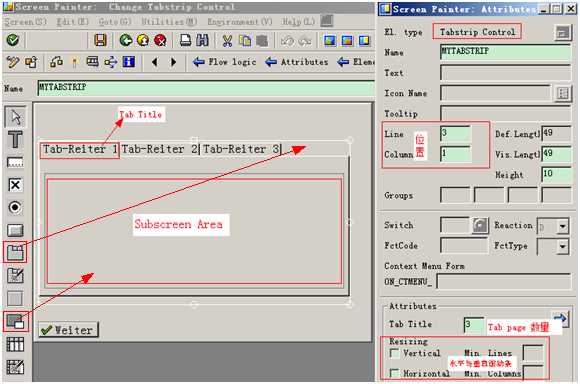This screenshot has width=580, height=384.
Task: Select the Tab-Reiter 1 tab
Action: tap(80, 150)
